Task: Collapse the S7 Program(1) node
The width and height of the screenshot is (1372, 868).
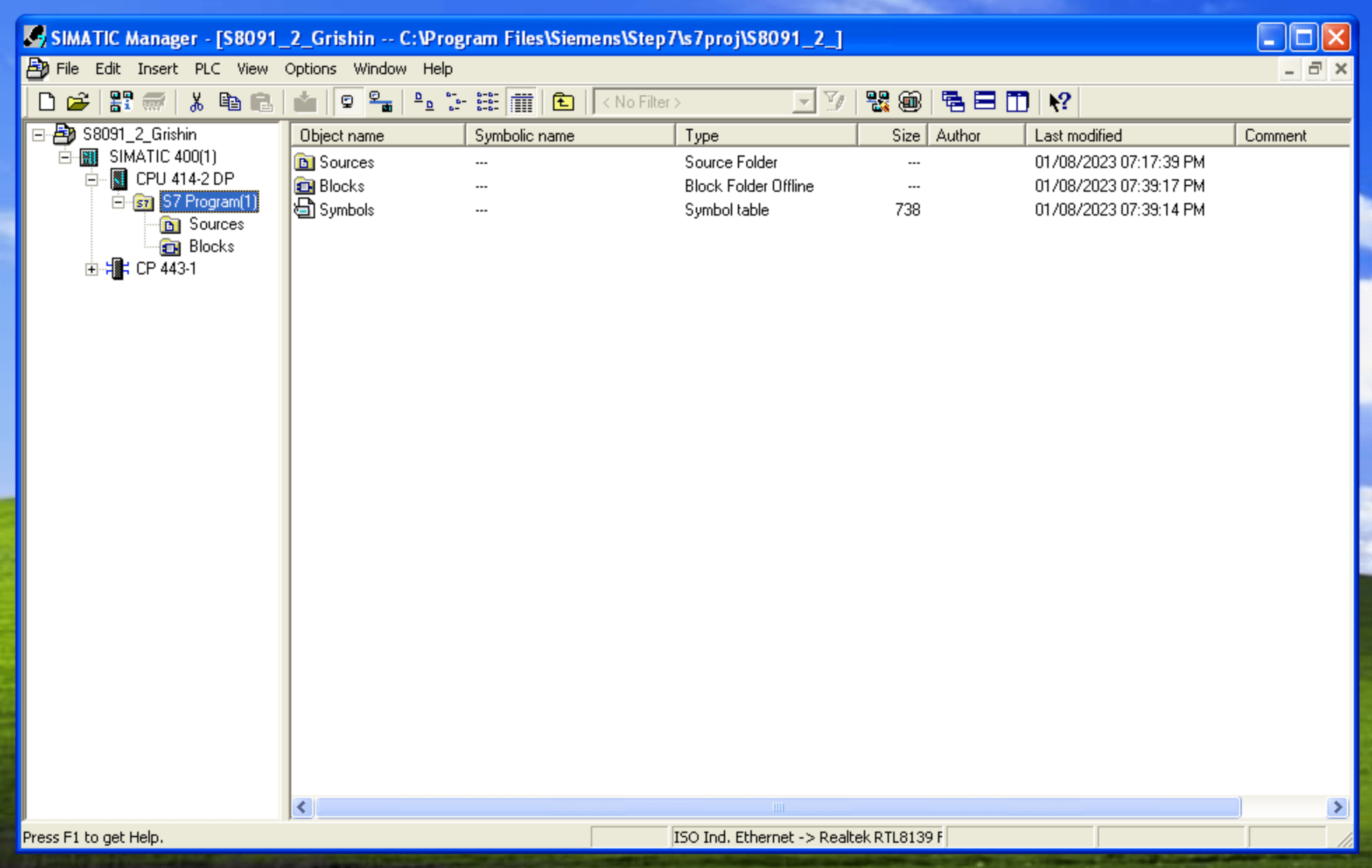Action: pyautogui.click(x=118, y=202)
